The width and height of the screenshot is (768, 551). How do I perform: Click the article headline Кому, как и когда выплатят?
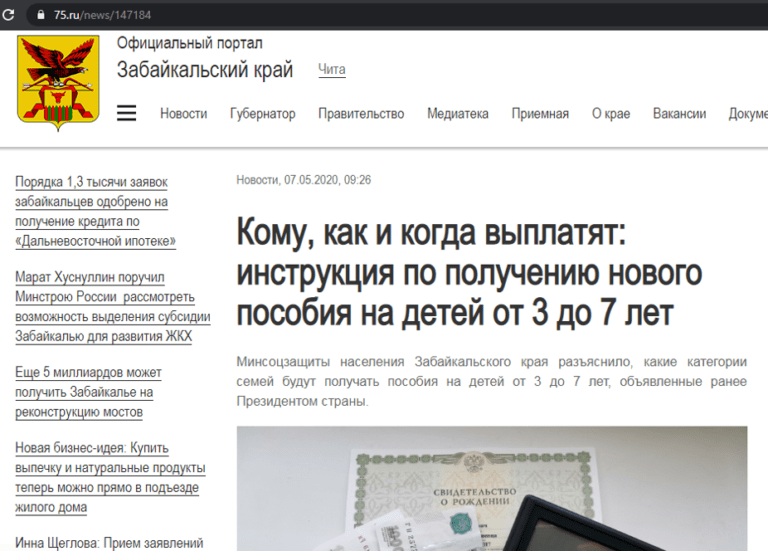coord(469,272)
